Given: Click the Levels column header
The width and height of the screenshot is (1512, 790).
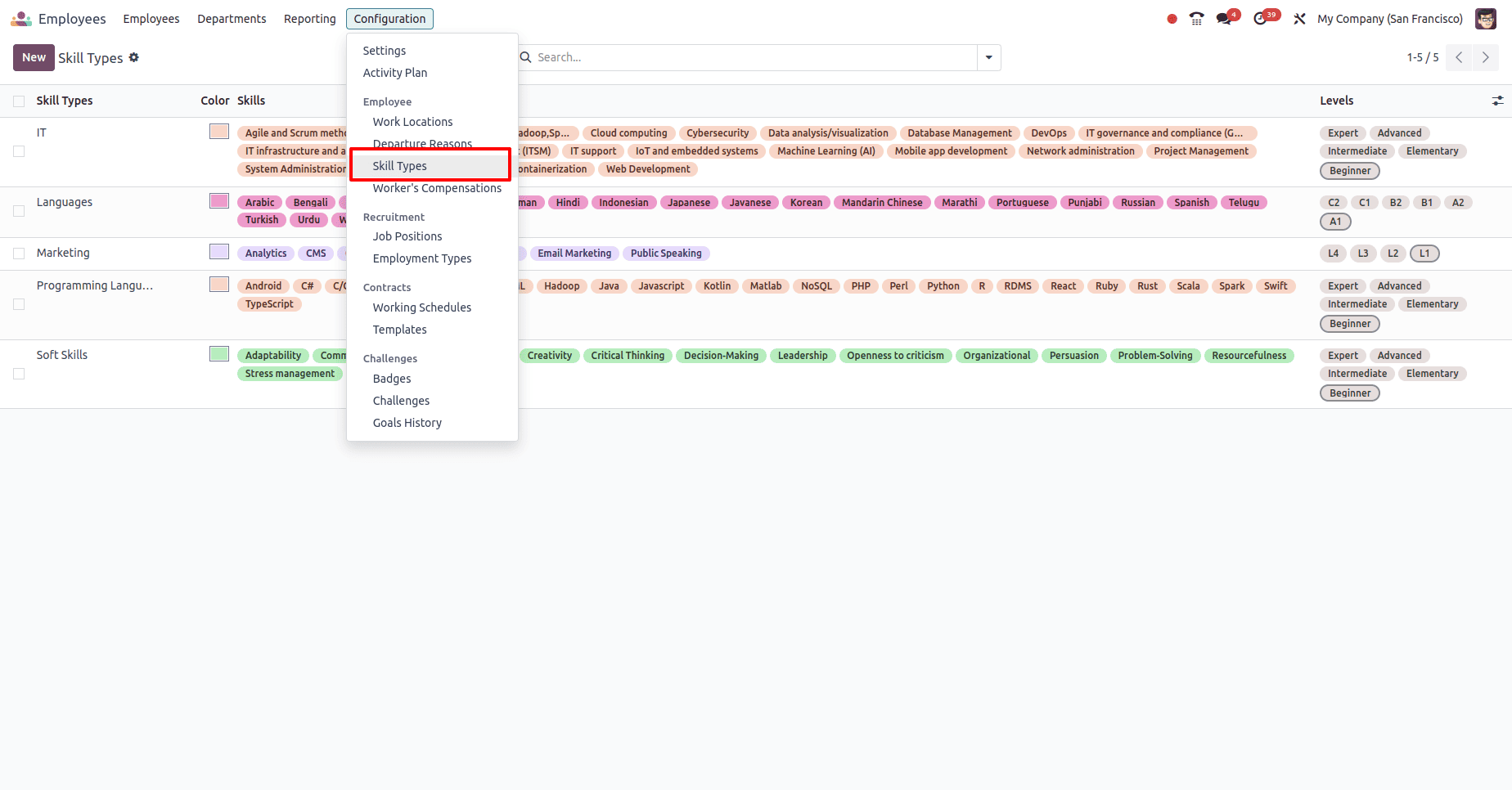Looking at the screenshot, I should tap(1337, 101).
